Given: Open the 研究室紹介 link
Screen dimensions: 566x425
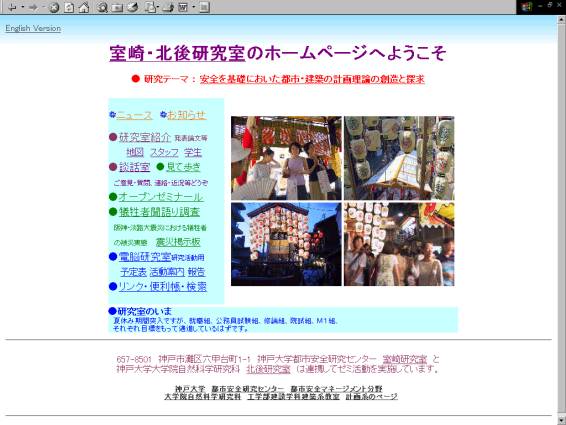Looking at the screenshot, I should pos(145,137).
